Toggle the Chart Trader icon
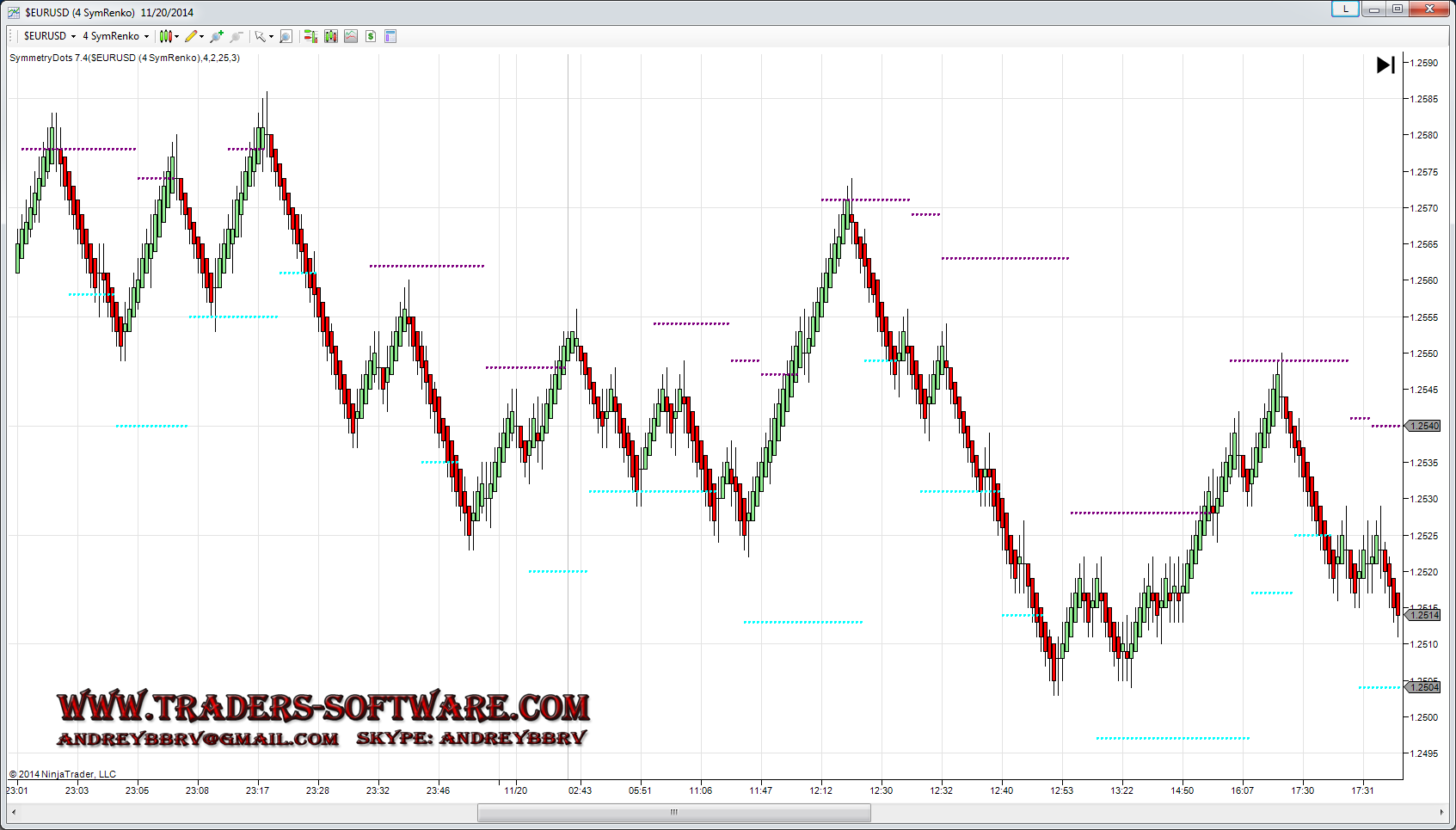Image resolution: width=1456 pixels, height=830 pixels. tap(310, 36)
